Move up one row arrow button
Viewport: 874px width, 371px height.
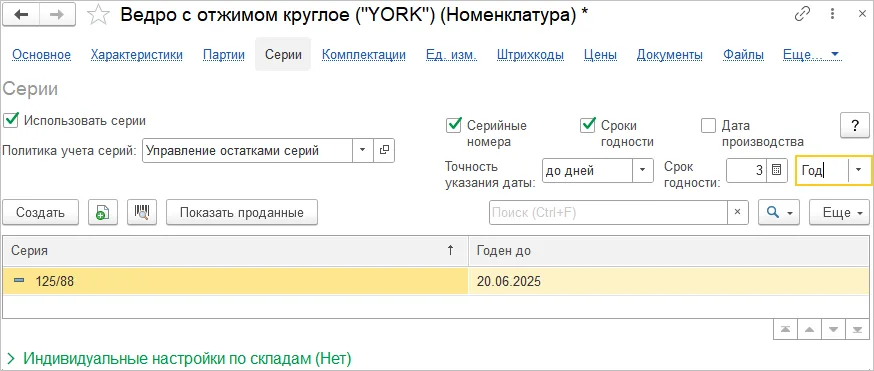(809, 329)
